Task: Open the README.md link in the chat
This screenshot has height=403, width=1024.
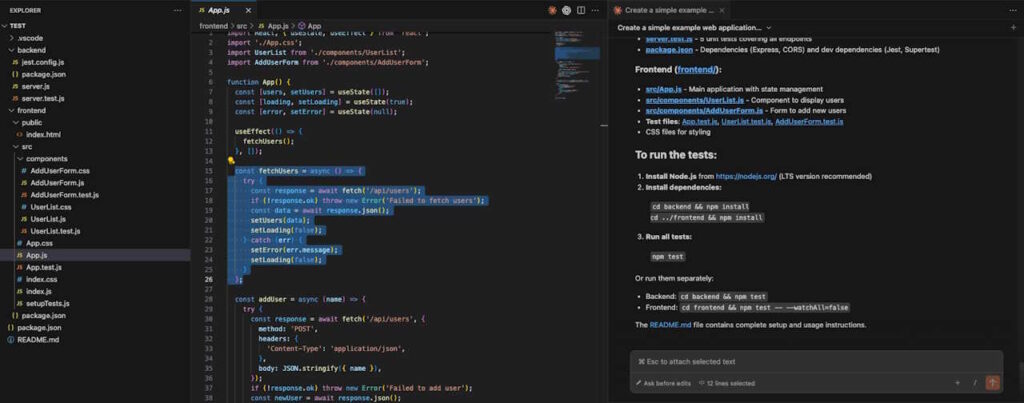Action: (x=669, y=325)
